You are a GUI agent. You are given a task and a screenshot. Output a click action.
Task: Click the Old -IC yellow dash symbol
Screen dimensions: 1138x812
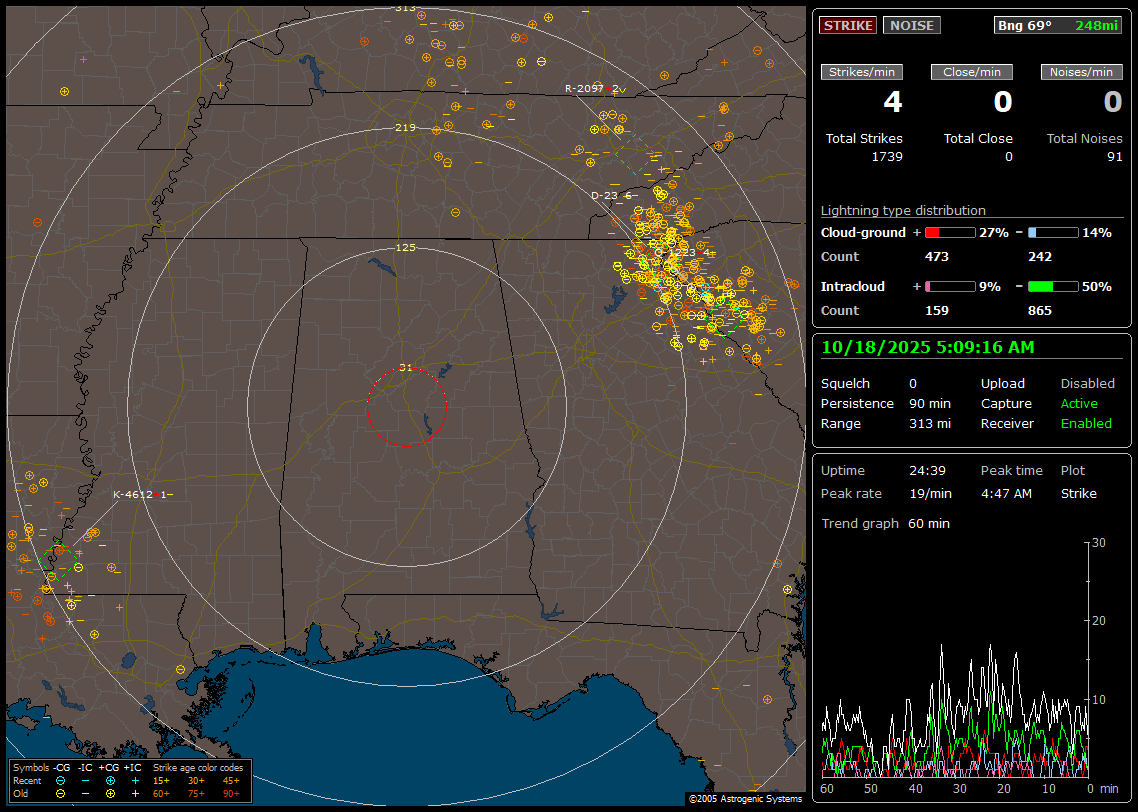[85, 793]
